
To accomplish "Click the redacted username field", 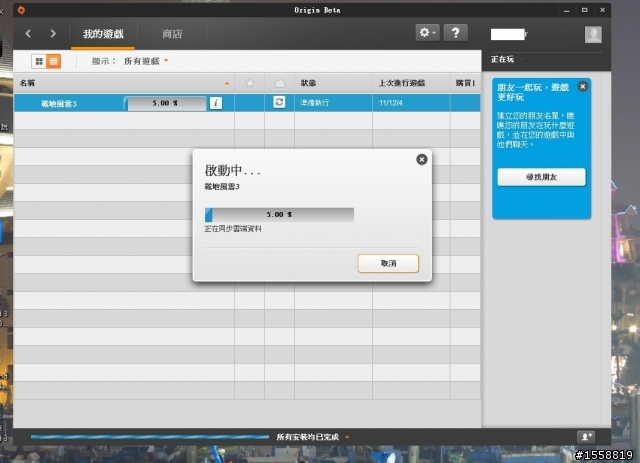I will point(509,34).
